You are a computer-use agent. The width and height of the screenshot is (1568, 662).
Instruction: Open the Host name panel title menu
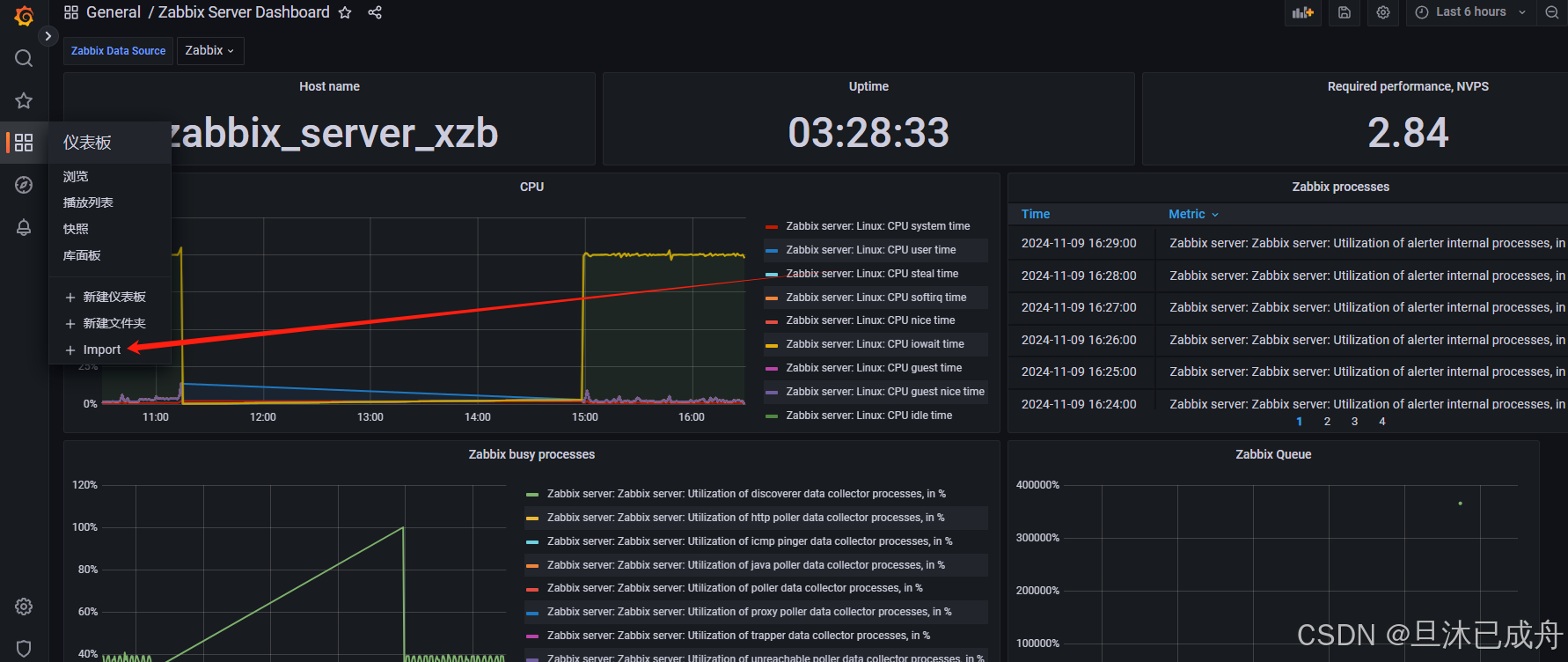click(x=329, y=86)
